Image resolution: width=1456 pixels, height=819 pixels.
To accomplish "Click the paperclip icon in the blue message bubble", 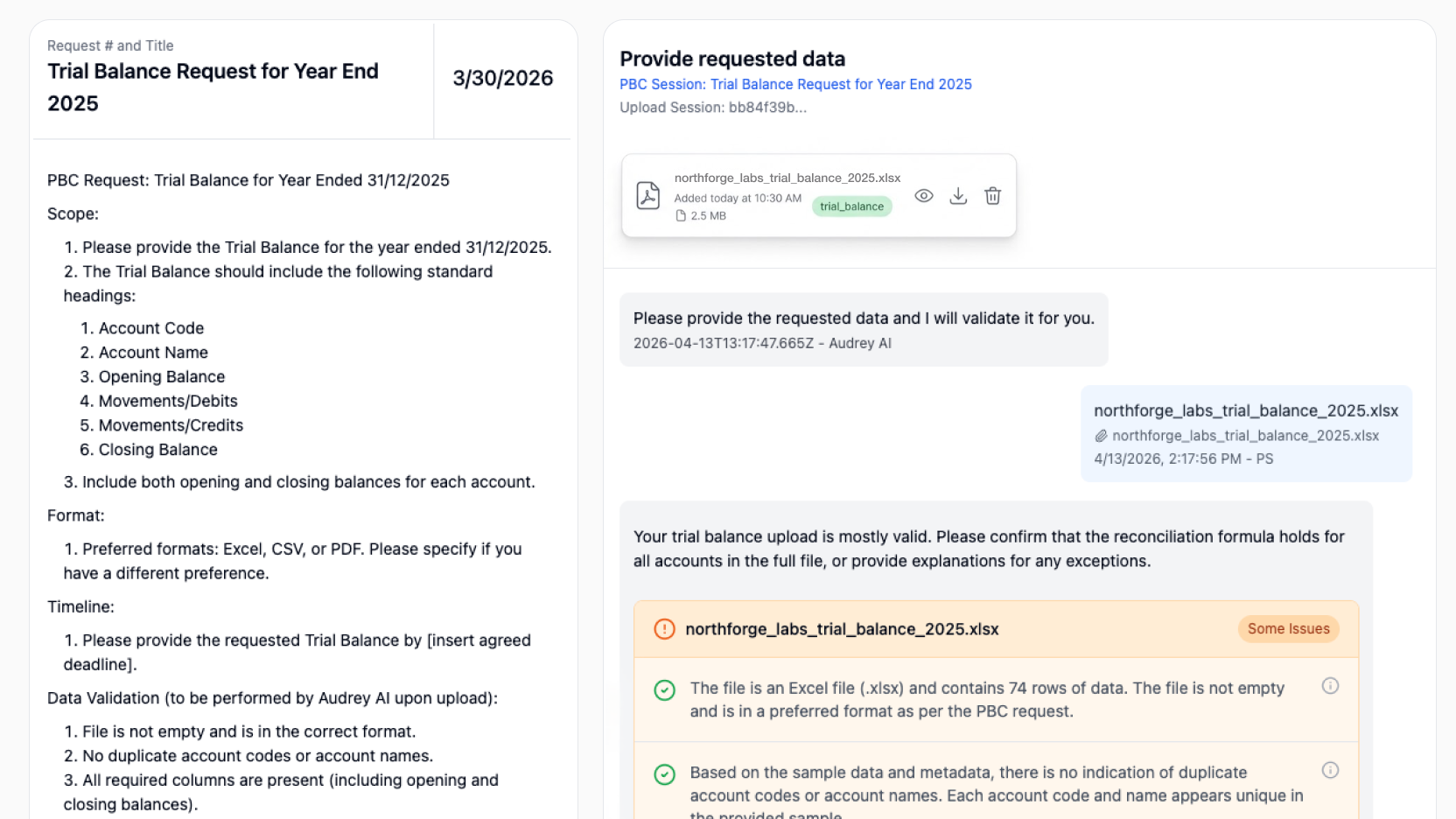I will [1102, 436].
